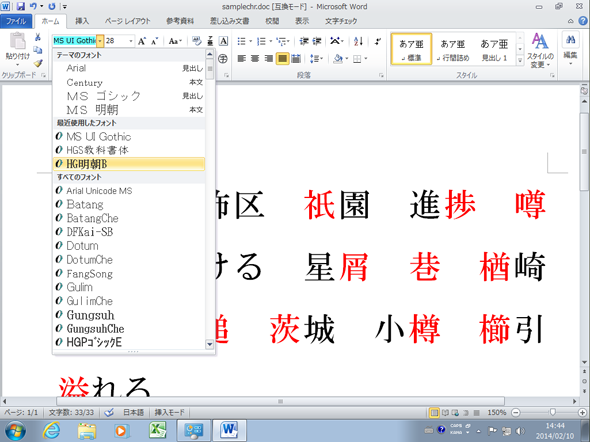This screenshot has width=590, height=442.
Task: Click the align text right icon
Action: 268,59
